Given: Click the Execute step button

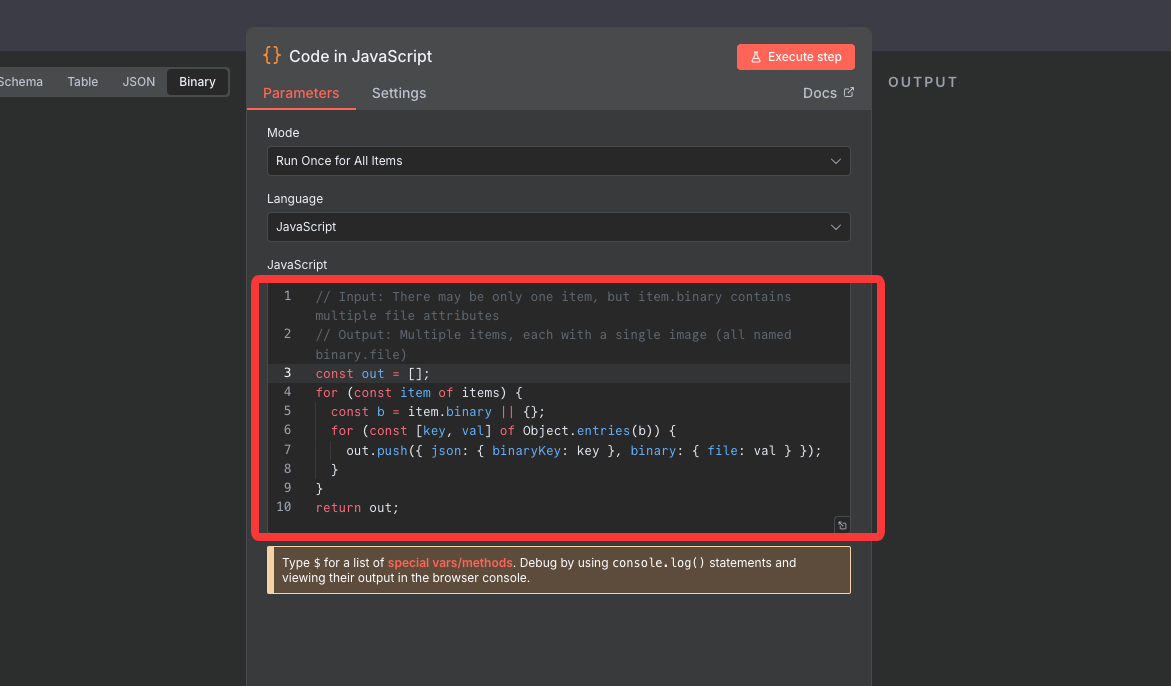Looking at the screenshot, I should point(795,57).
